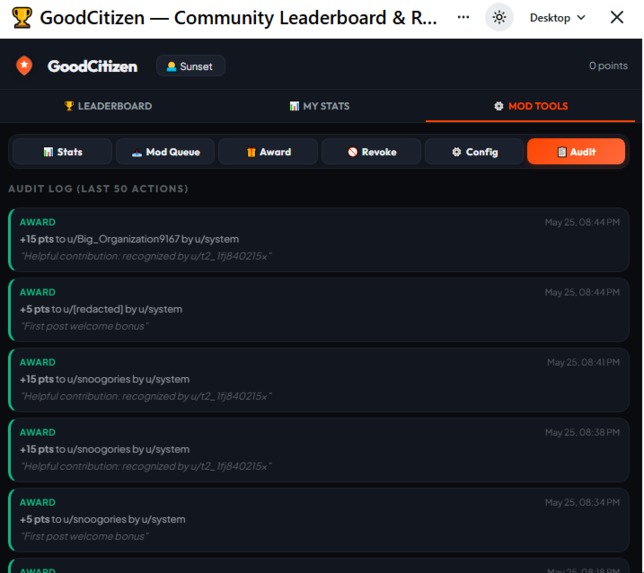Click the Mod Tools gear icon
Image resolution: width=644 pixels, height=573 pixels.
(x=499, y=106)
